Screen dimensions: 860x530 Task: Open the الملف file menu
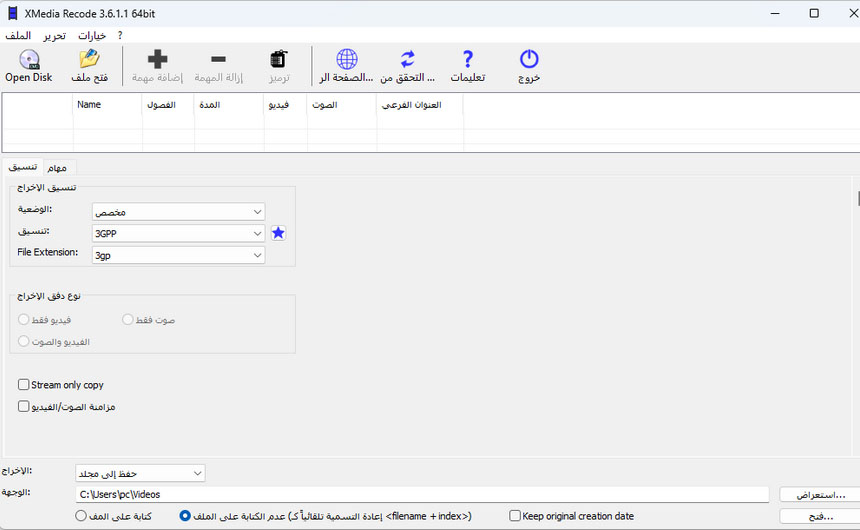[18, 36]
